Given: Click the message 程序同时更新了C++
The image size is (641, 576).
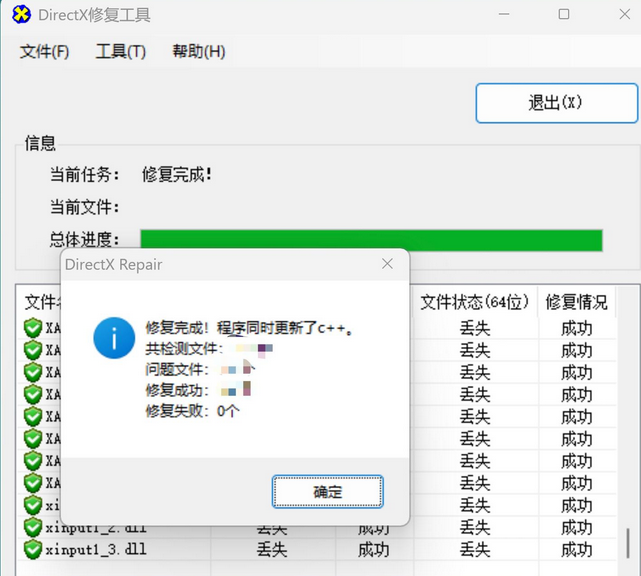Looking at the screenshot, I should pos(285,328).
